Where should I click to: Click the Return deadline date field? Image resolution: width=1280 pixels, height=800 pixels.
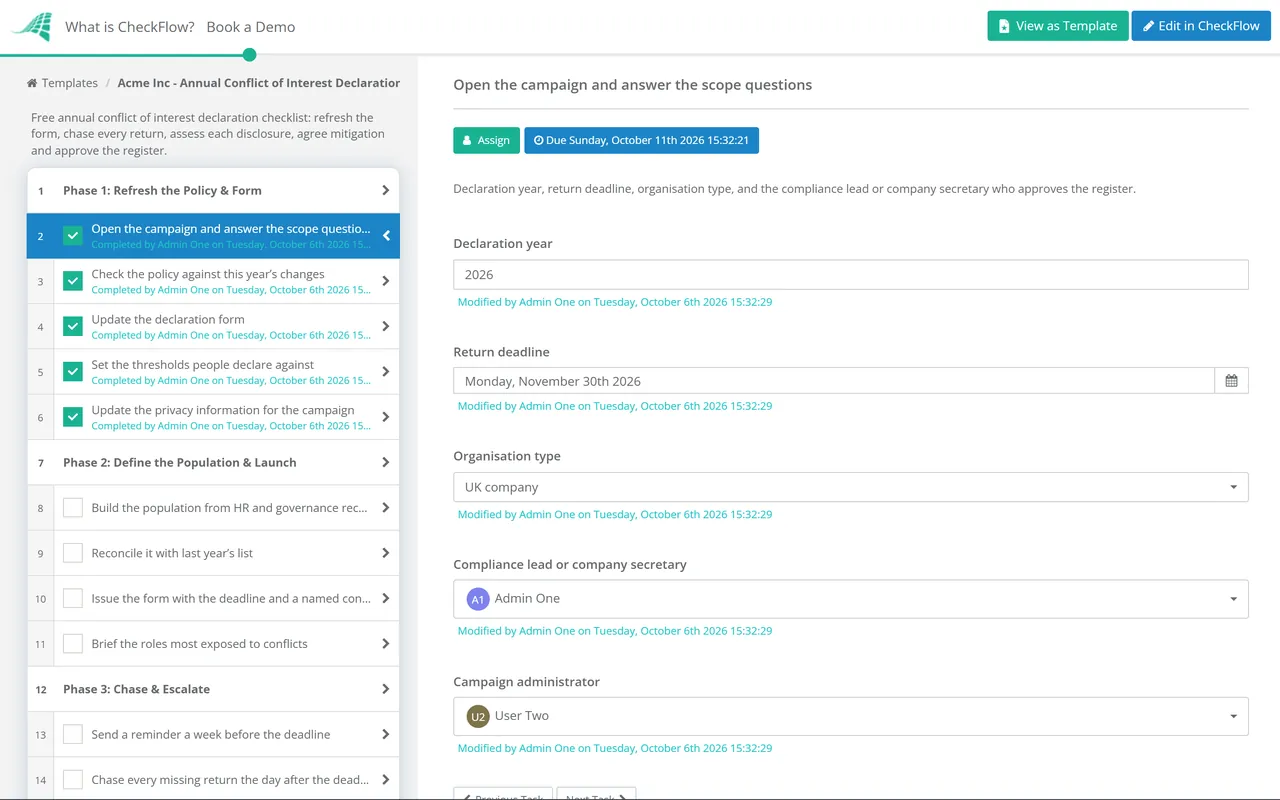[834, 381]
